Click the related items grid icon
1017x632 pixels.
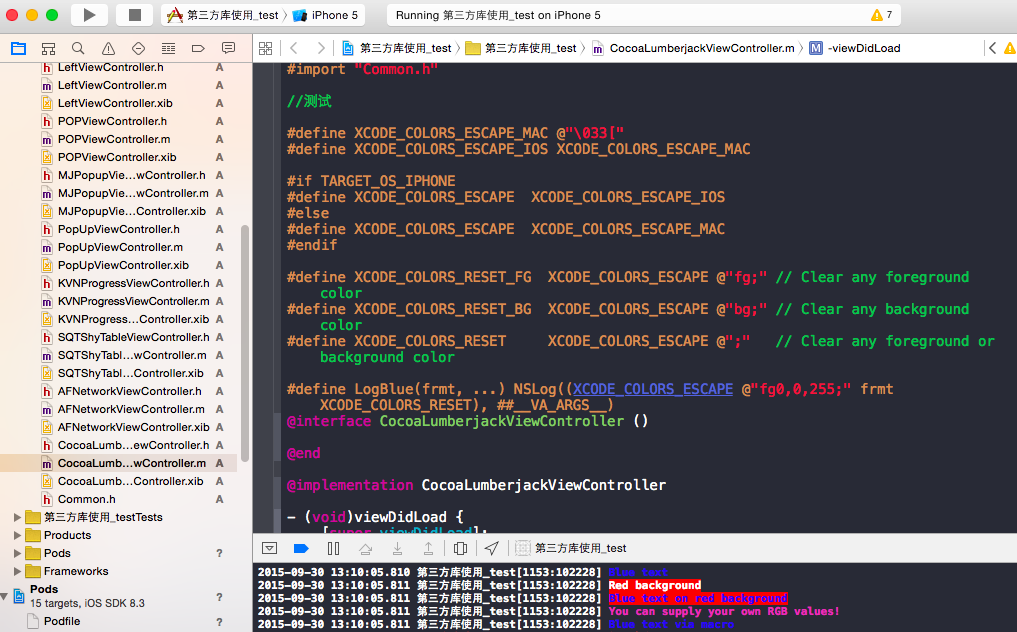265,48
